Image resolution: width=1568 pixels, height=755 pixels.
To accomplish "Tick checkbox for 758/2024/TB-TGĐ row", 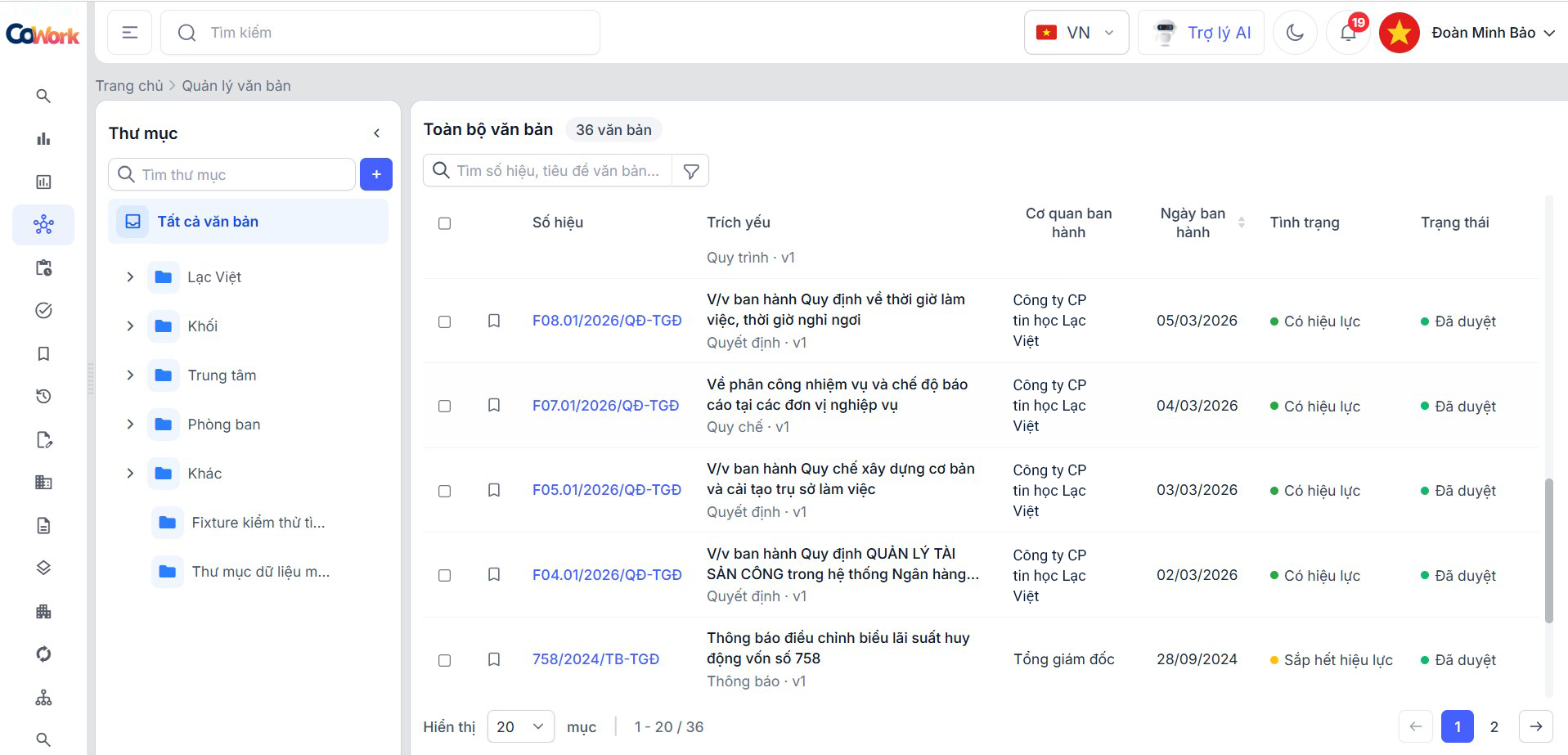I will 444,660.
